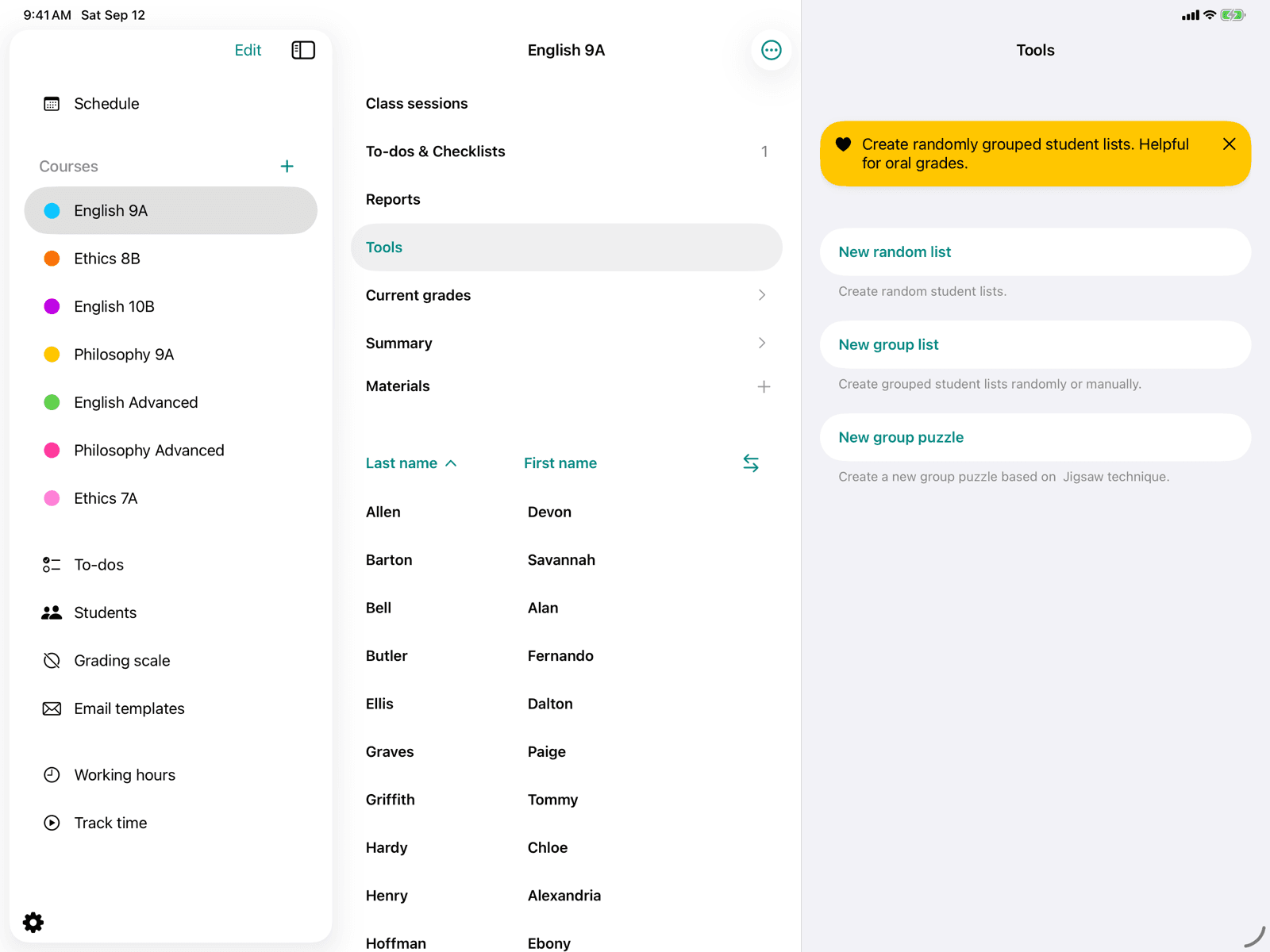Select the English 10B purple color dot

[x=52, y=307]
